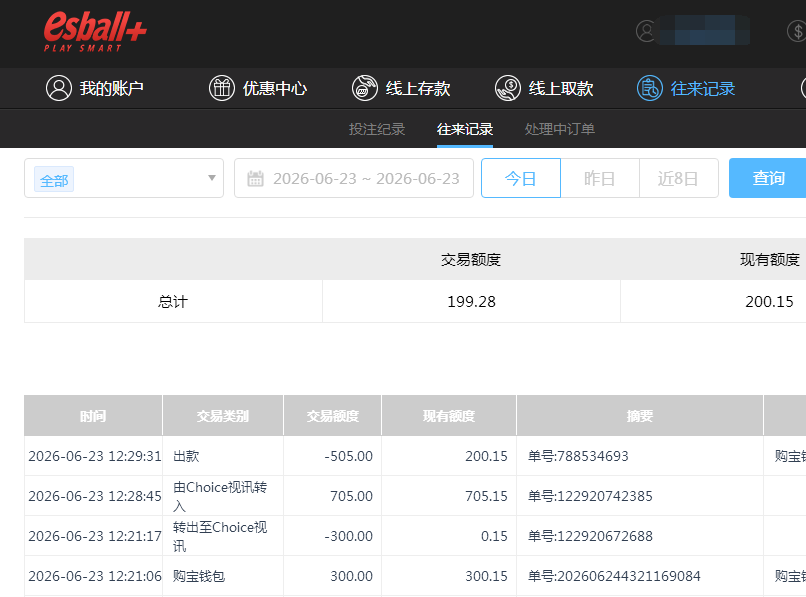Click the 交易类别 column header
The width and height of the screenshot is (806, 597).
[x=223, y=415]
